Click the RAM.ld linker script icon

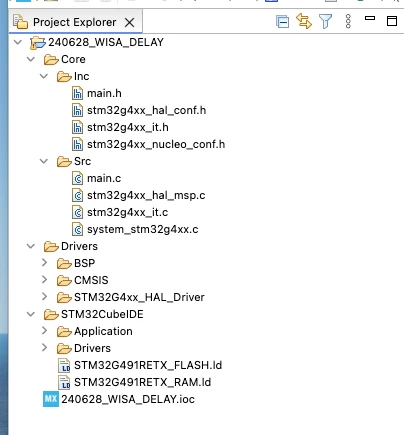pyautogui.click(x=64, y=382)
